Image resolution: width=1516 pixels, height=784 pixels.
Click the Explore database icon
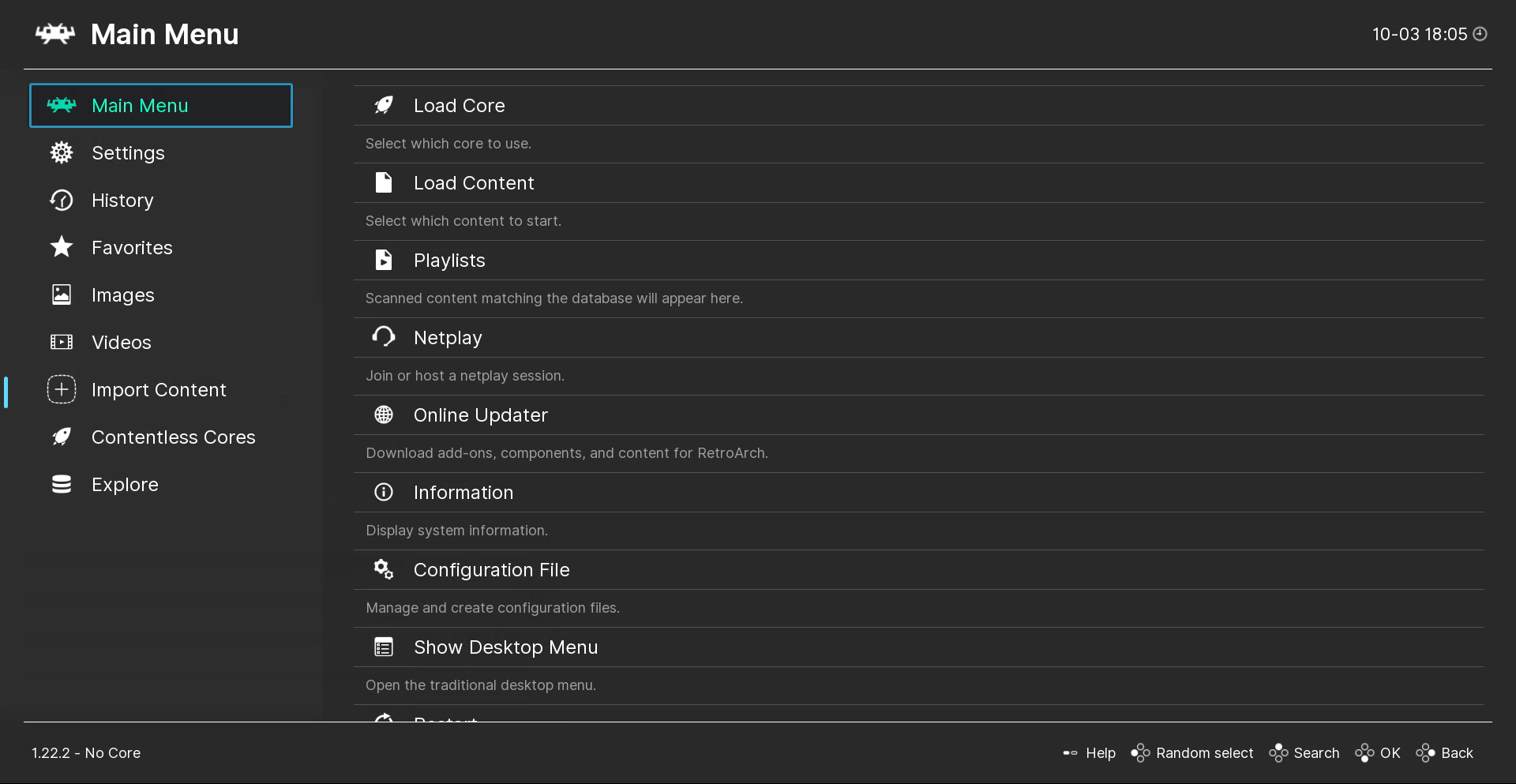coord(62,484)
